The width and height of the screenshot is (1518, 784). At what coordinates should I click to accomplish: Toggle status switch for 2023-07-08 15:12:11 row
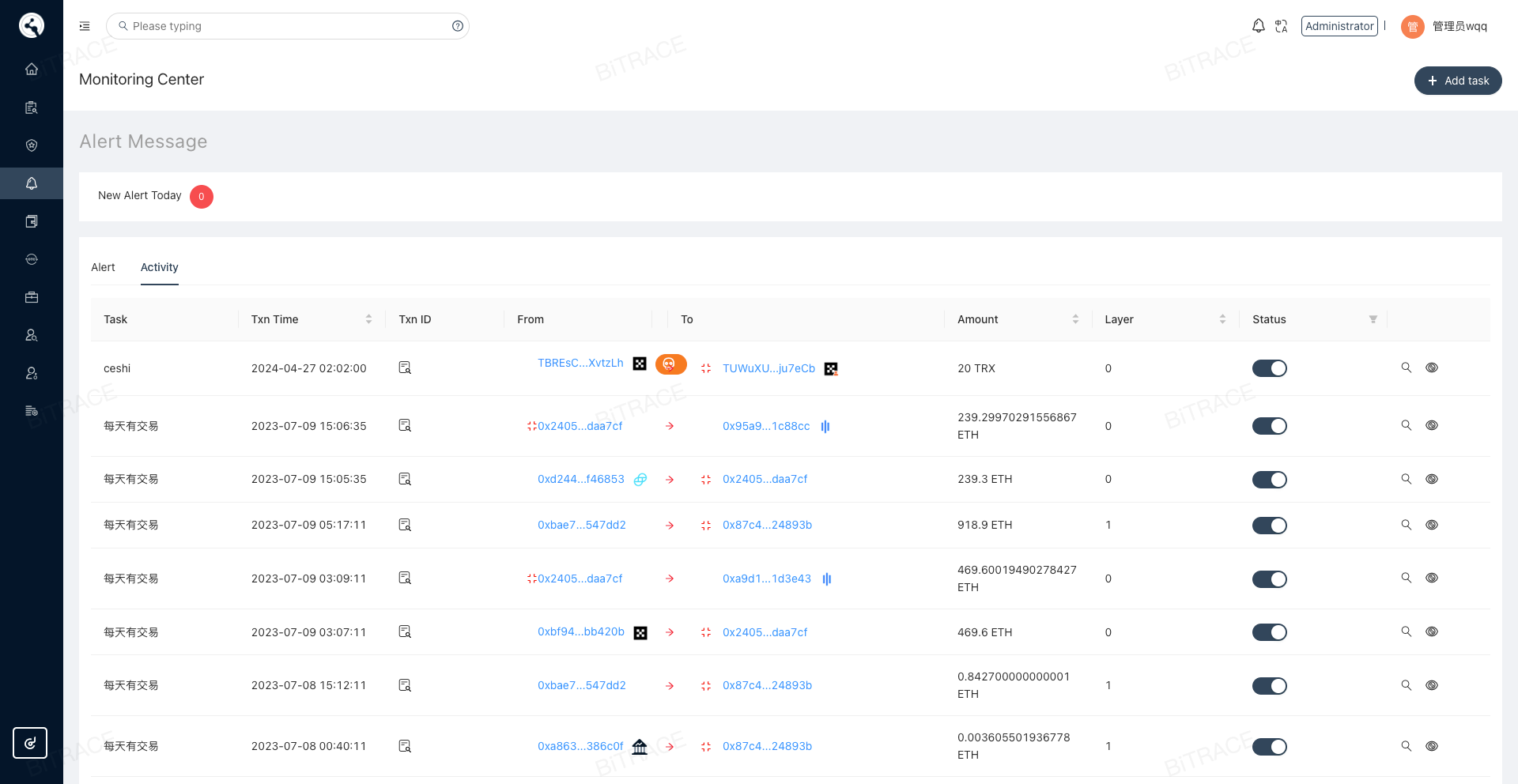[1270, 686]
